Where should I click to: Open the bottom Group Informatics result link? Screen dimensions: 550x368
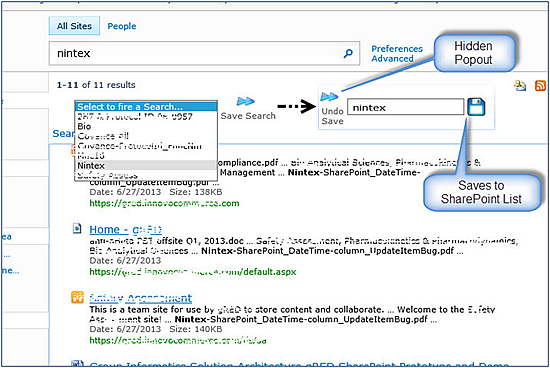[299, 364]
